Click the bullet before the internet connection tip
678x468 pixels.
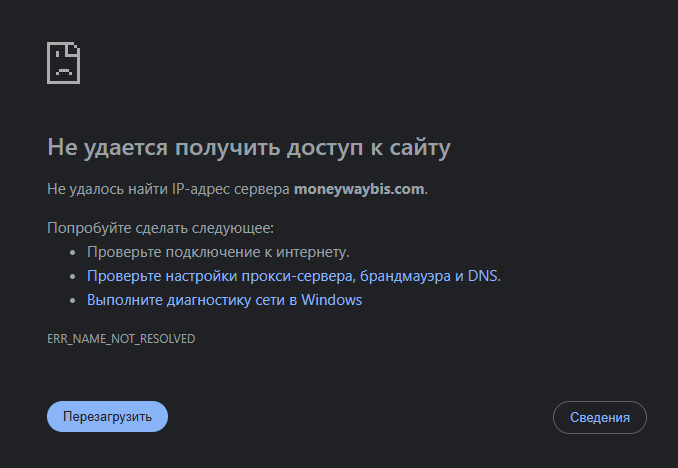[x=73, y=252]
